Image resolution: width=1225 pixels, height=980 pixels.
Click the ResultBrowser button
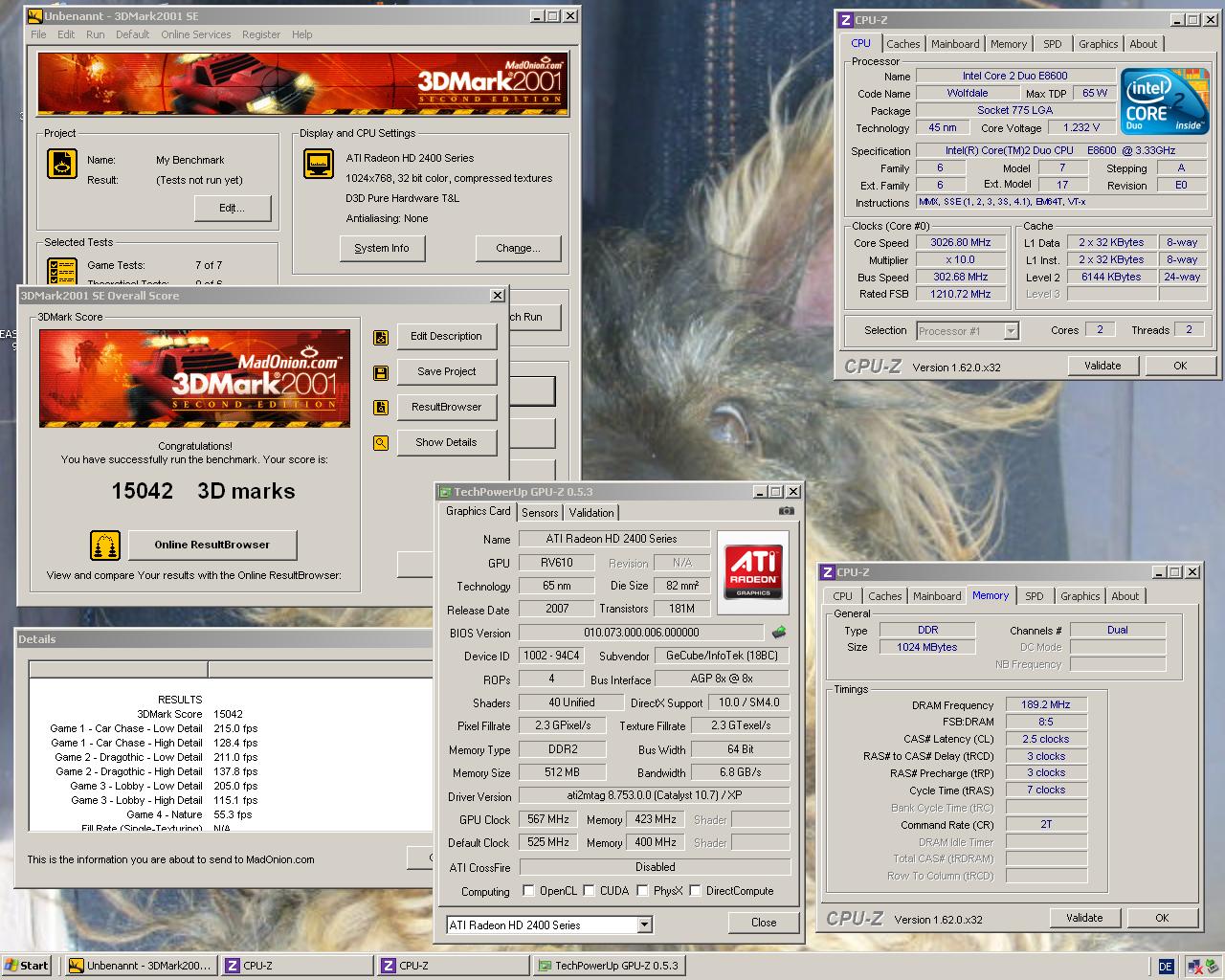coord(446,408)
